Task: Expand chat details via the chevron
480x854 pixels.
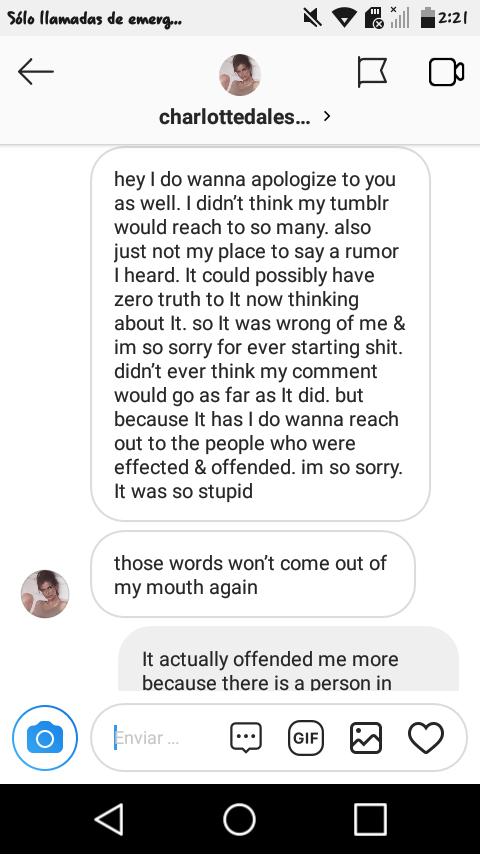Action: (327, 116)
